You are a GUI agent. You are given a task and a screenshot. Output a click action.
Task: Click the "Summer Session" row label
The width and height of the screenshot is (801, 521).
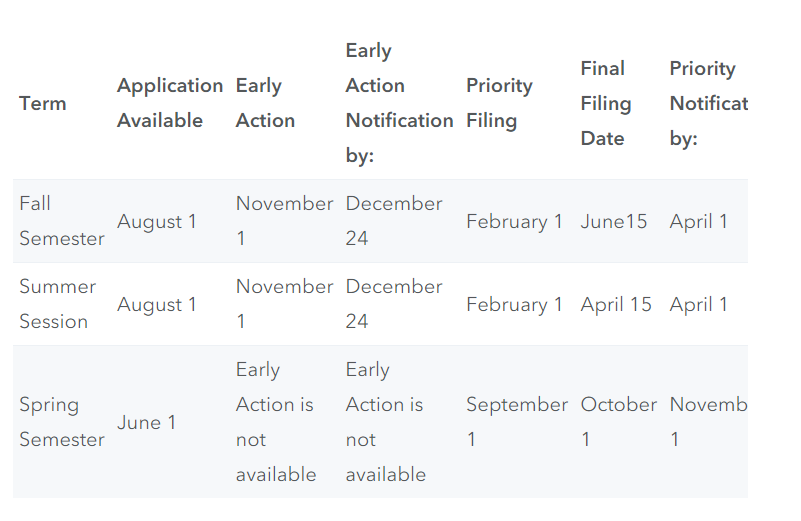point(58,304)
